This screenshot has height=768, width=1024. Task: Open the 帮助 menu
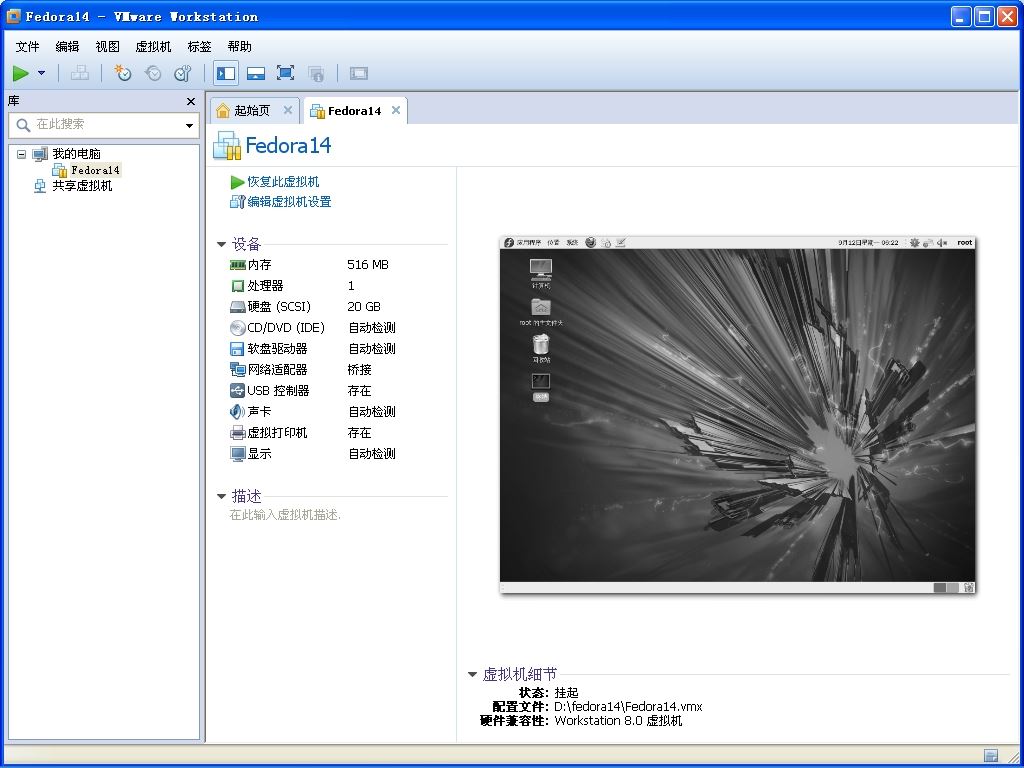tap(240, 46)
